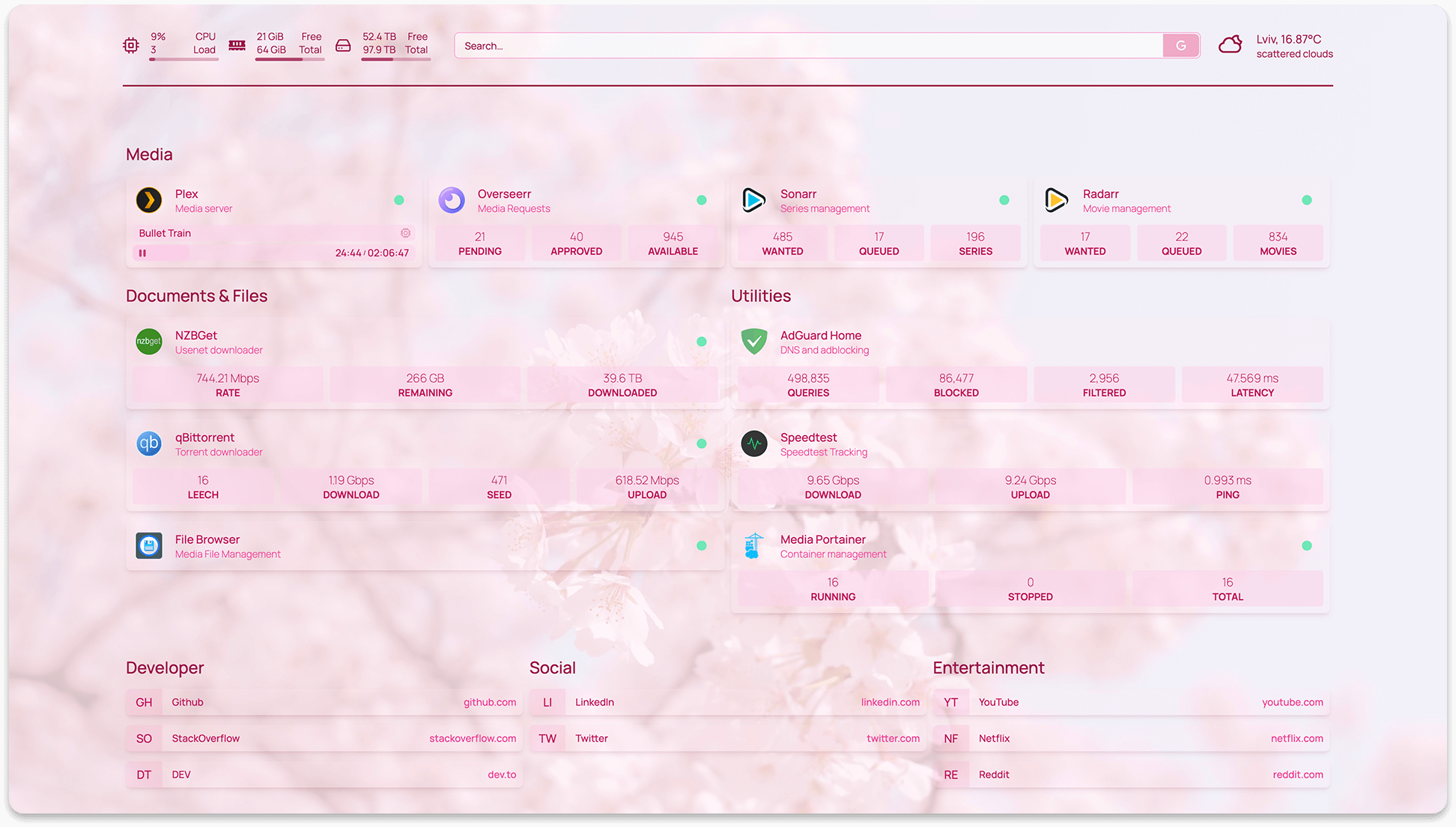Viewport: 1456px width, 827px height.
Task: Open the Plex app icon
Action: click(149, 200)
